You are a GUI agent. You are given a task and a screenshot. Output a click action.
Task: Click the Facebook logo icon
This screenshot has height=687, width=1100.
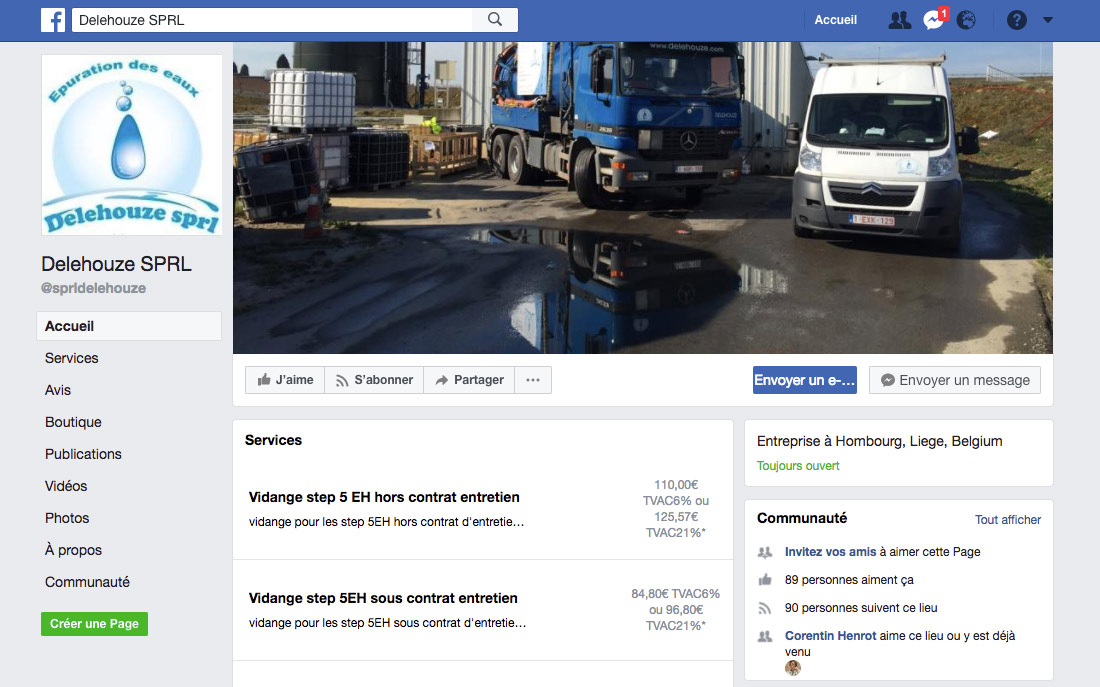coord(53,20)
